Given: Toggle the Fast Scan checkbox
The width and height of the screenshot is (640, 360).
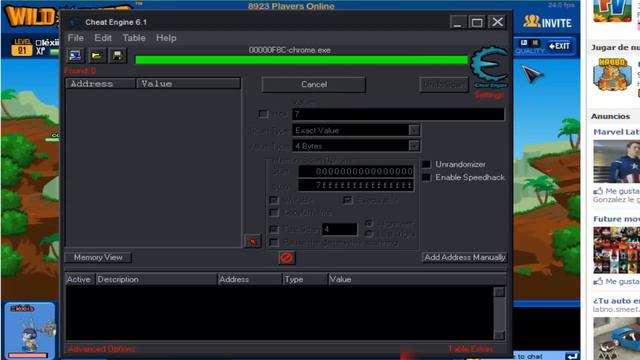Looking at the screenshot, I should point(274,229).
